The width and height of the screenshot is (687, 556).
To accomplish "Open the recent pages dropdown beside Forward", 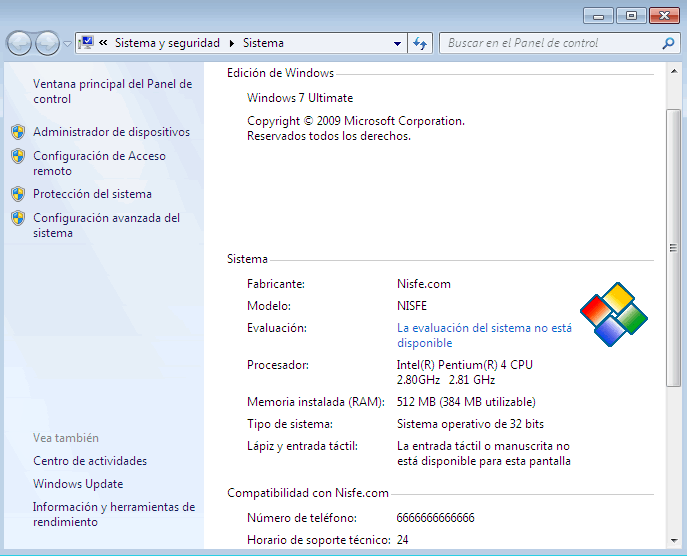I will (x=67, y=43).
